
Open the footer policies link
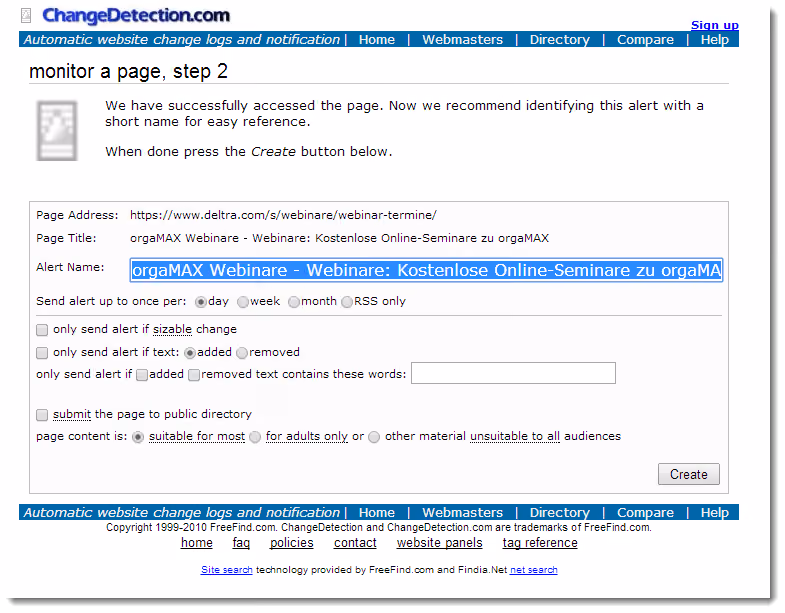pos(291,543)
